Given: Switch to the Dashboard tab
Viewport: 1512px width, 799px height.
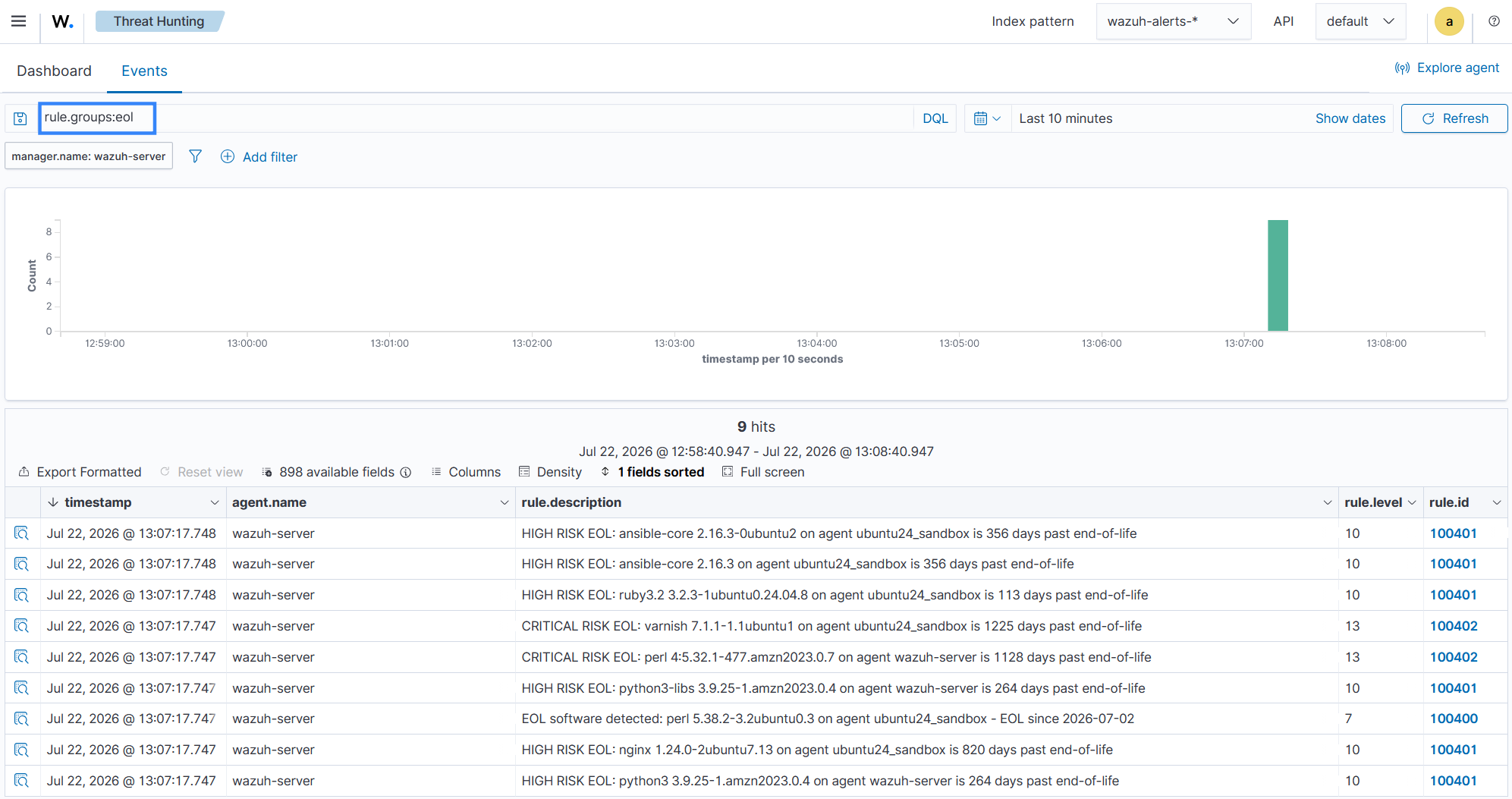Looking at the screenshot, I should [54, 71].
